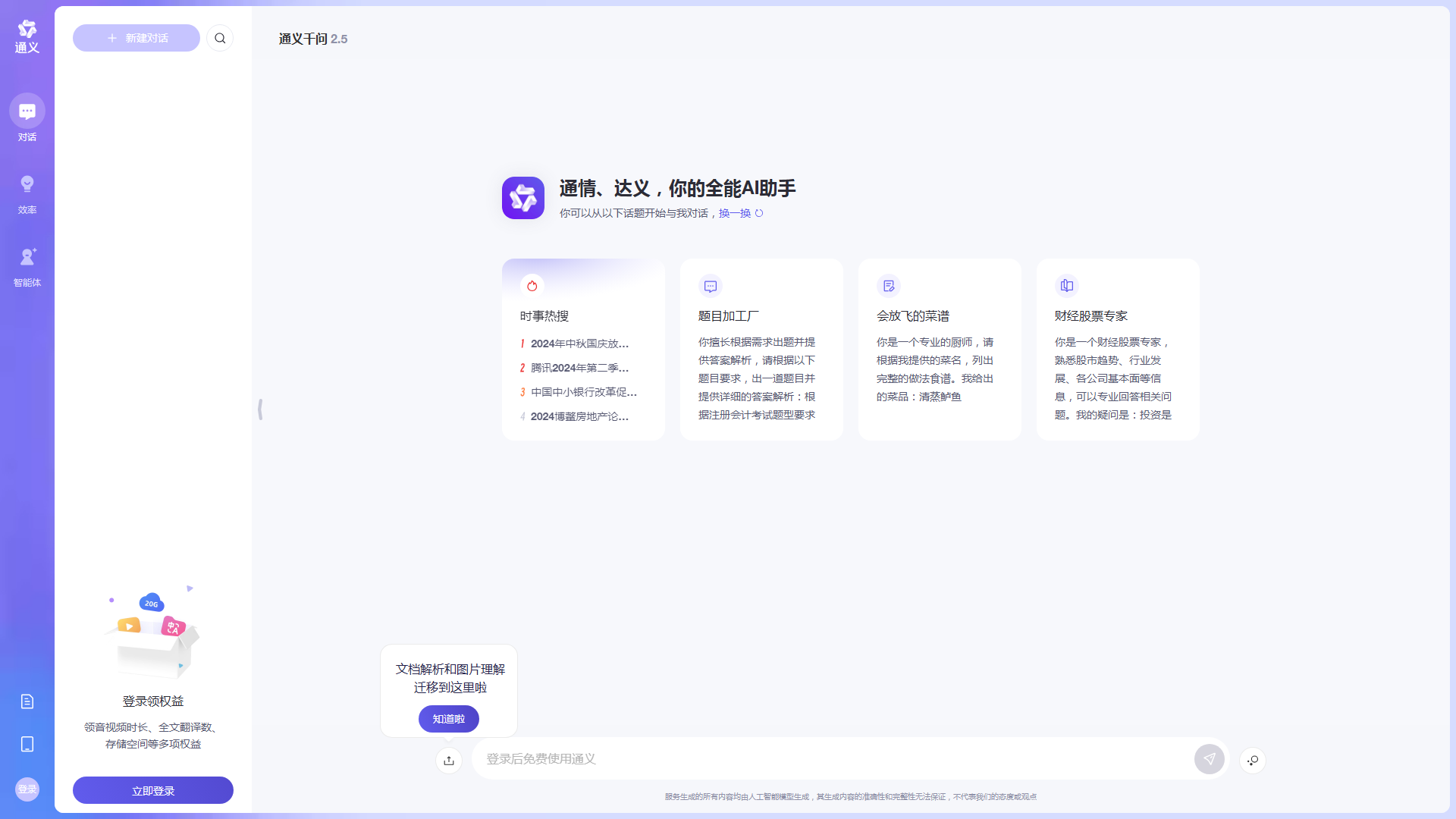Click the 新建对话 new chat button
The image size is (1456, 819).
click(136, 38)
